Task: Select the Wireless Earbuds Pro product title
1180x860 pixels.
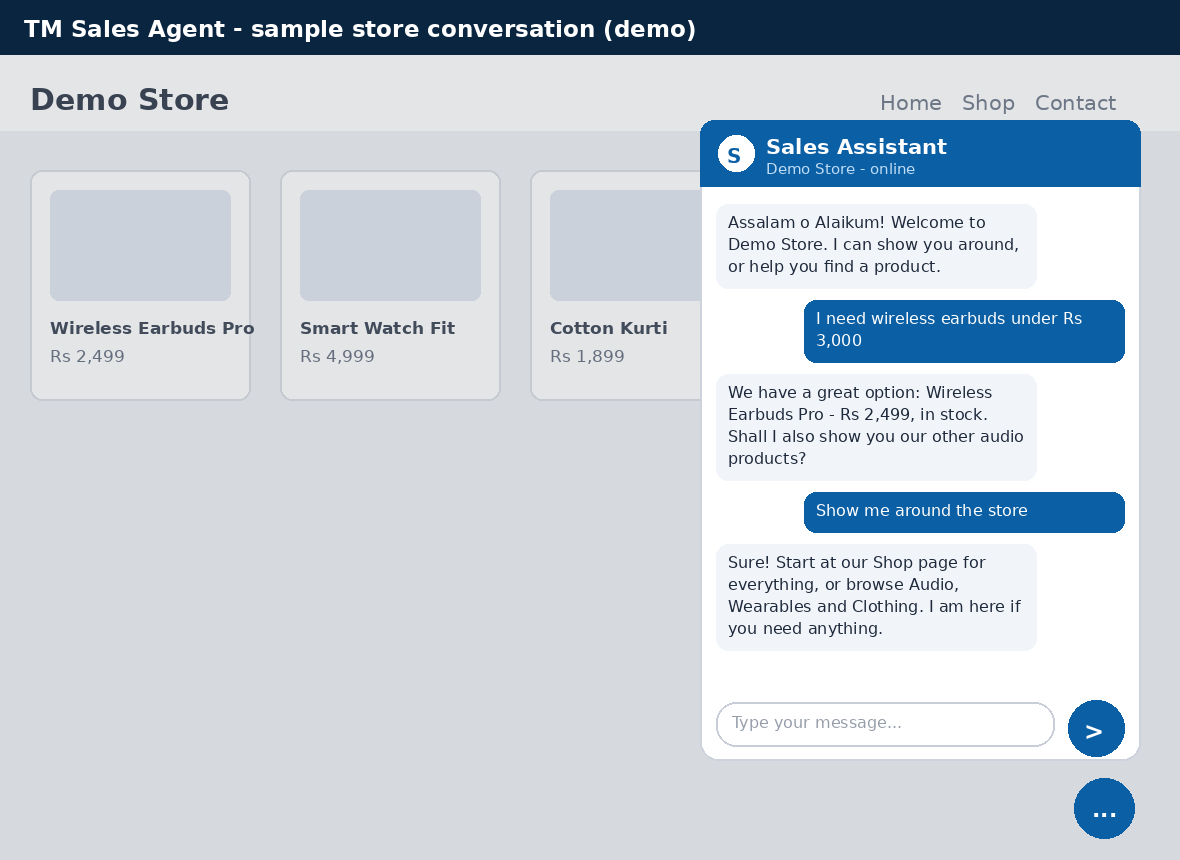Action: tap(152, 328)
